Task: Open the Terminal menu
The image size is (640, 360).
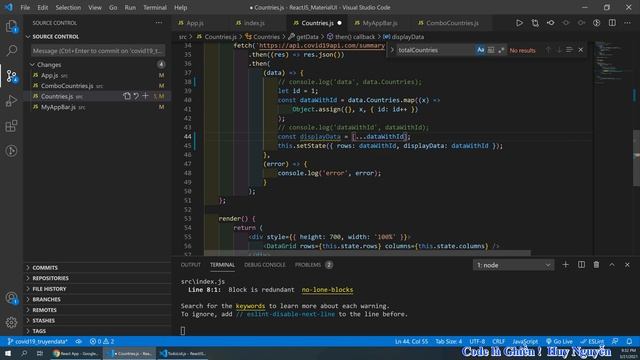Action: [155, 7]
